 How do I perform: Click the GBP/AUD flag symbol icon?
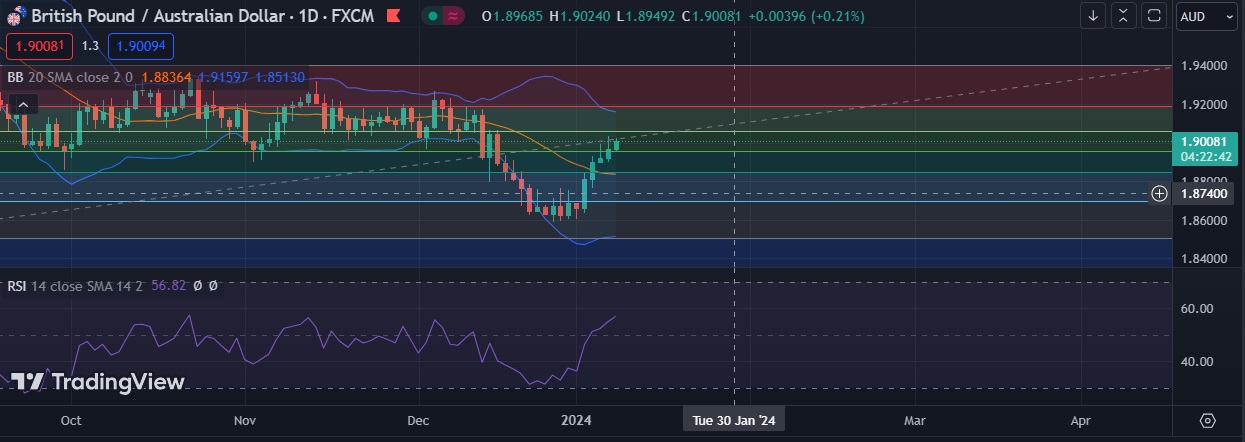pyautogui.click(x=14, y=15)
